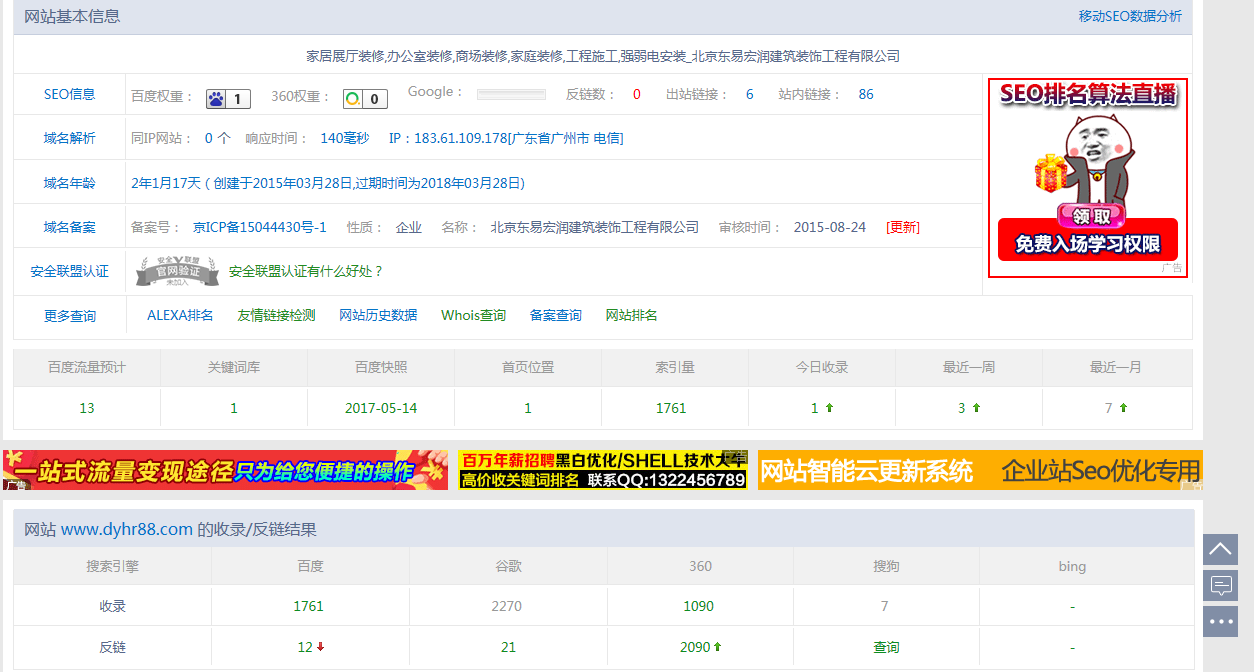Click internal links count 86
Image resolution: width=1254 pixels, height=672 pixels.
pos(866,94)
